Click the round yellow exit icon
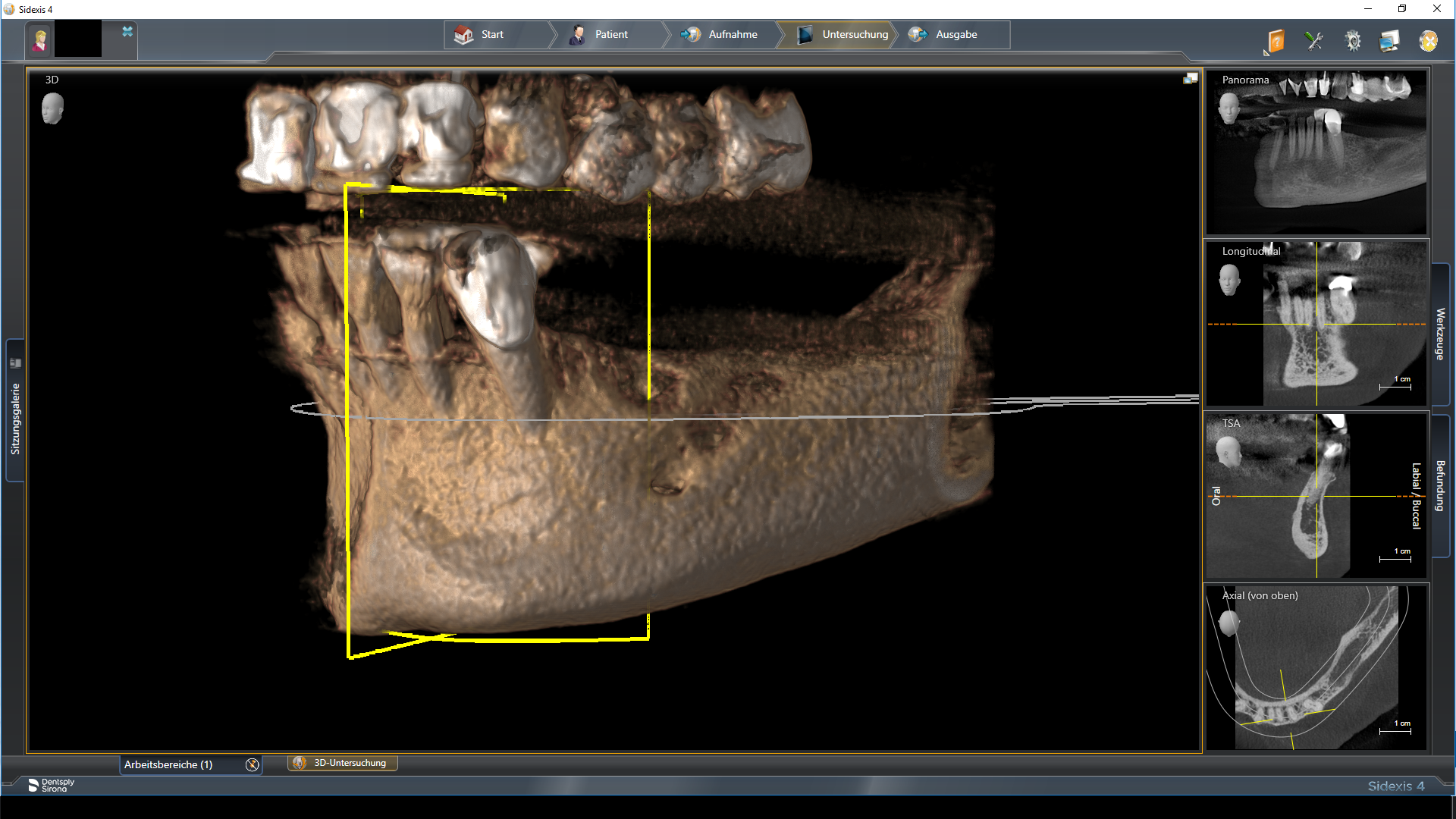 1428,41
